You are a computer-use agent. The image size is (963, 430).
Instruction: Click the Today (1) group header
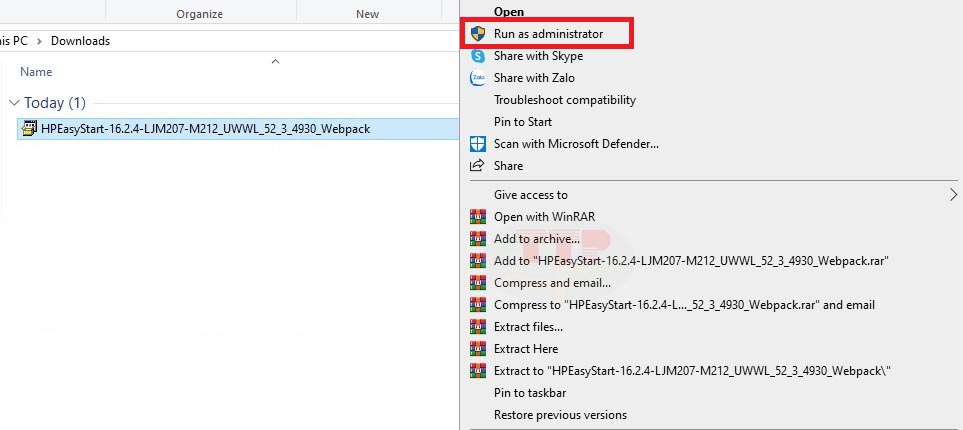(55, 103)
